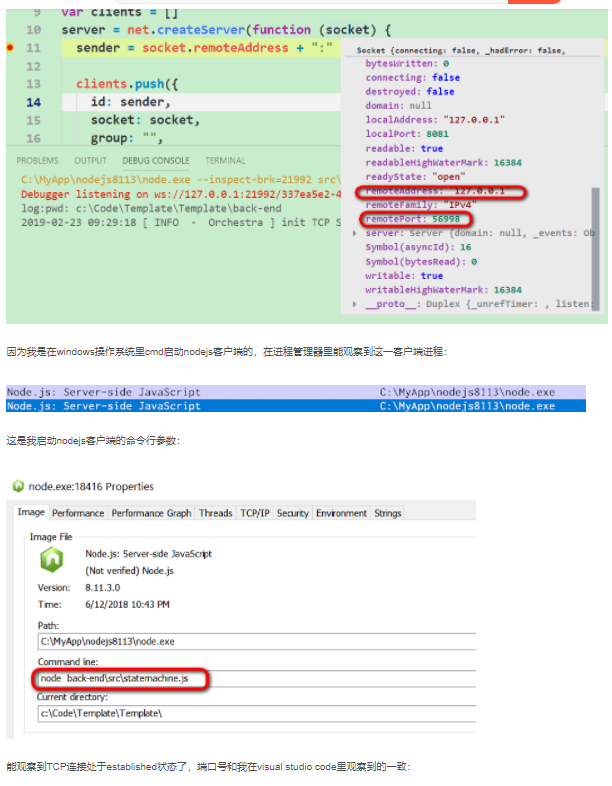The width and height of the screenshot is (612, 786).
Task: Open the TERMINAL panel tab
Action: coord(225,160)
